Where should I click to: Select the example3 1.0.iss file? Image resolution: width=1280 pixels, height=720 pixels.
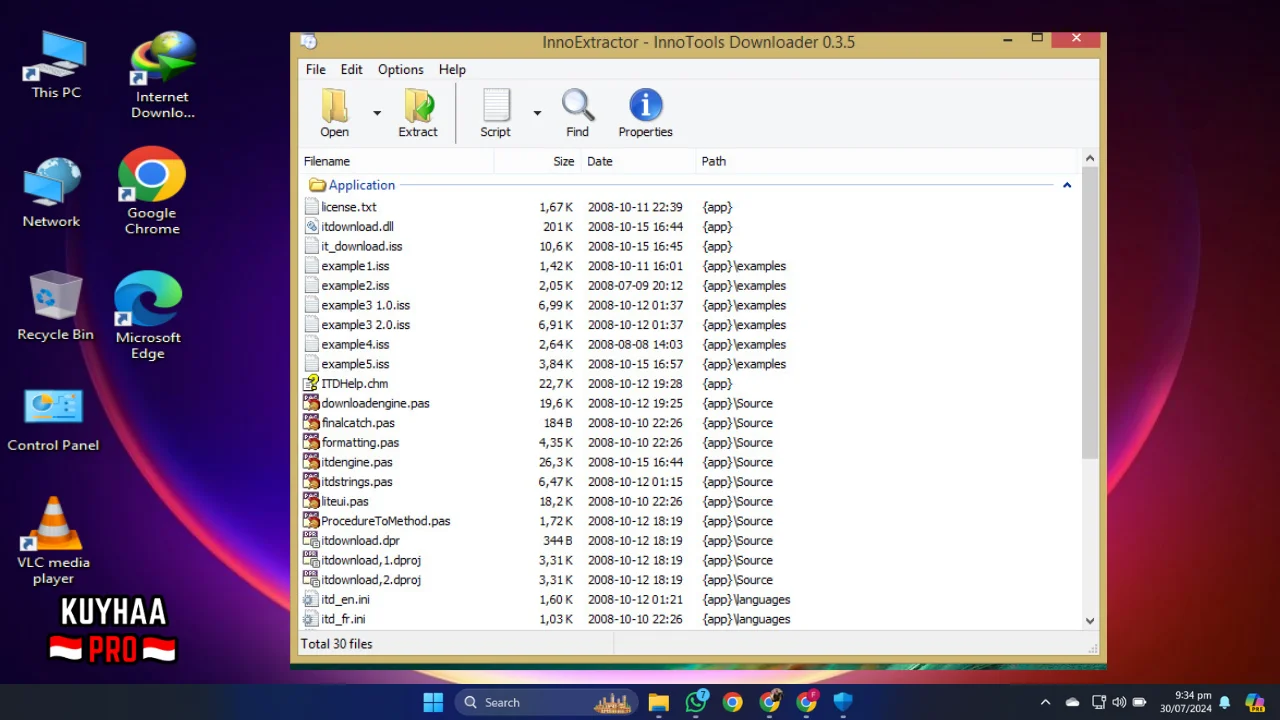point(365,305)
